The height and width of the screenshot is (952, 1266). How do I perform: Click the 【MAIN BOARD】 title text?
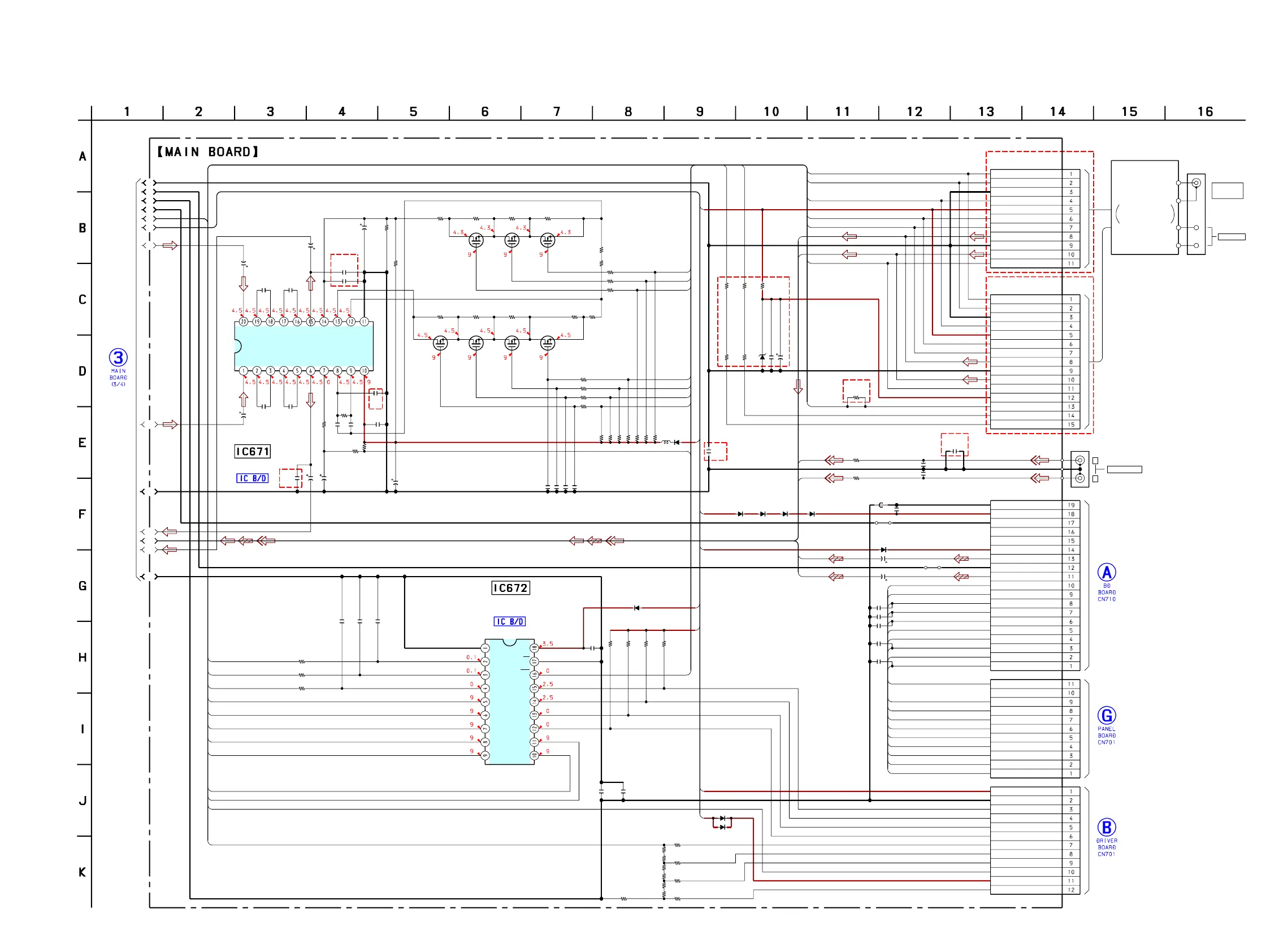pyautogui.click(x=208, y=152)
